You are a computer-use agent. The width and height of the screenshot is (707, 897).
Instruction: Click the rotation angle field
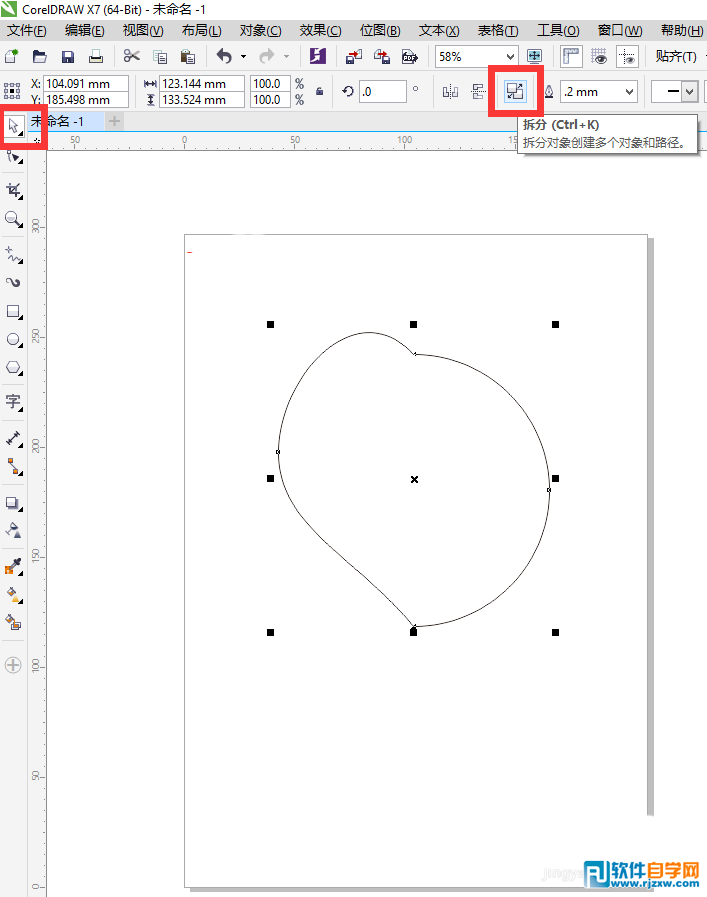point(383,92)
